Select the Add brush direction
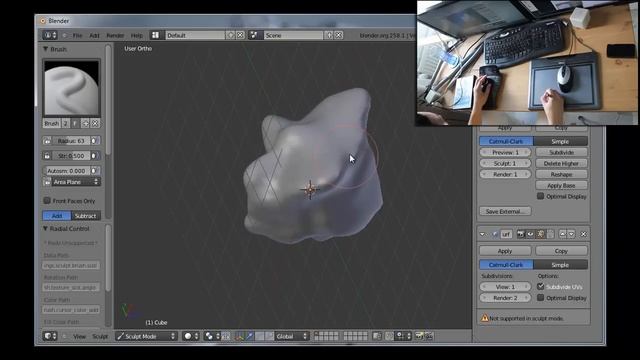Screen dimensions: 640x360 click(x=57, y=216)
